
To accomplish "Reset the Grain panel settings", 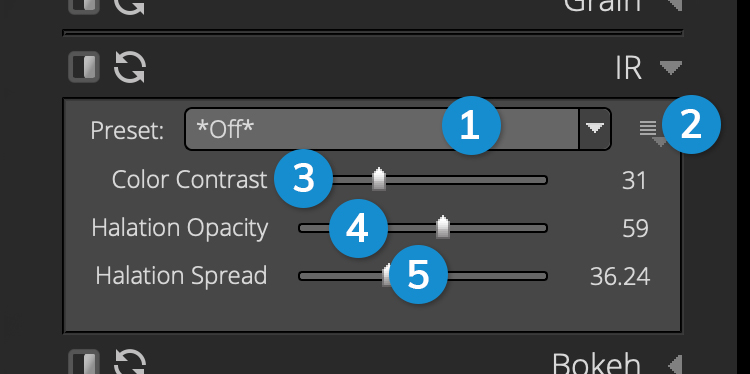I will point(130,6).
